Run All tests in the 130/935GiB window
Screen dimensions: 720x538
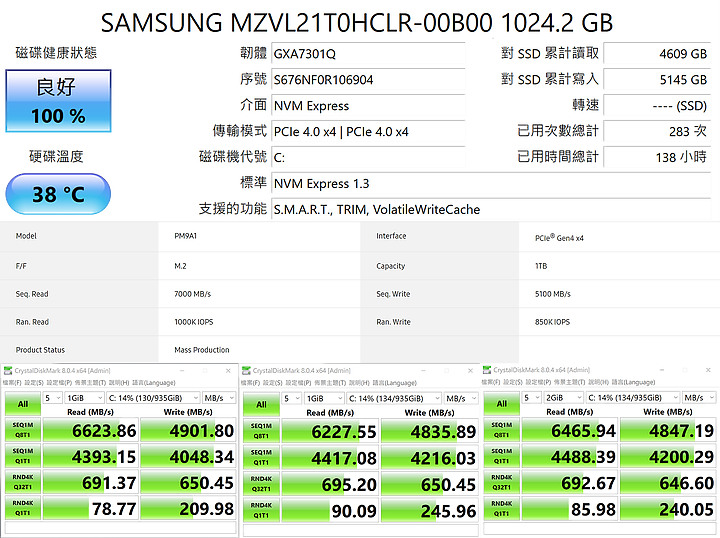coord(23,404)
